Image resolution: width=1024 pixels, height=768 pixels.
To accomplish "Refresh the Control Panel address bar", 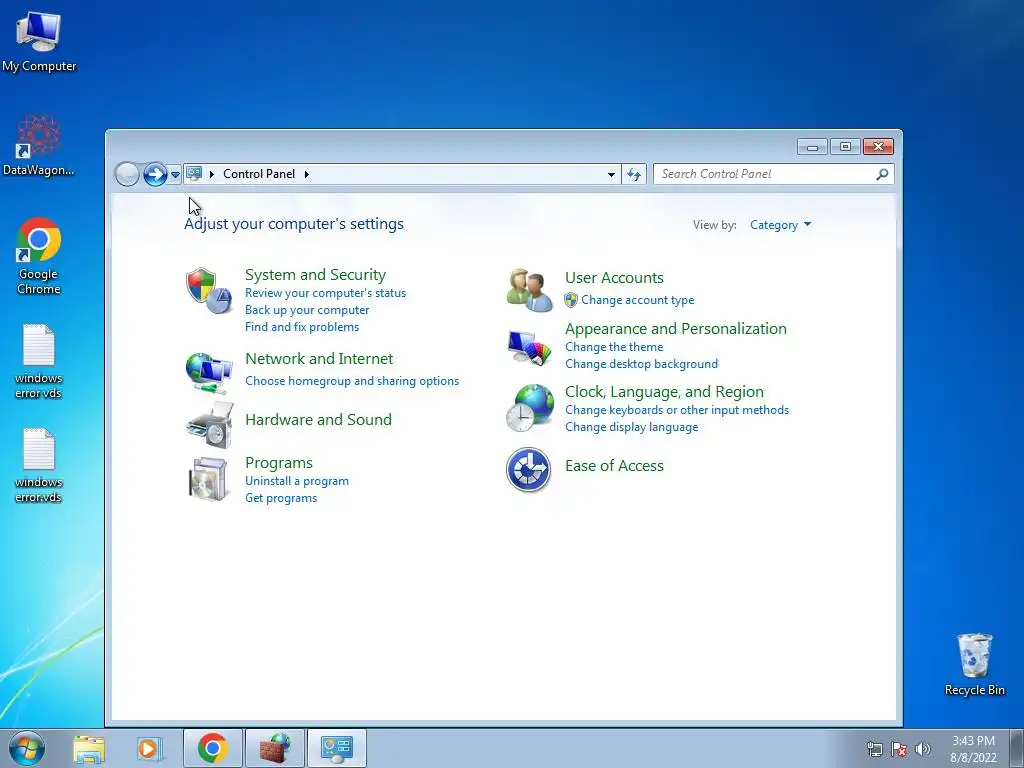I will (x=633, y=174).
